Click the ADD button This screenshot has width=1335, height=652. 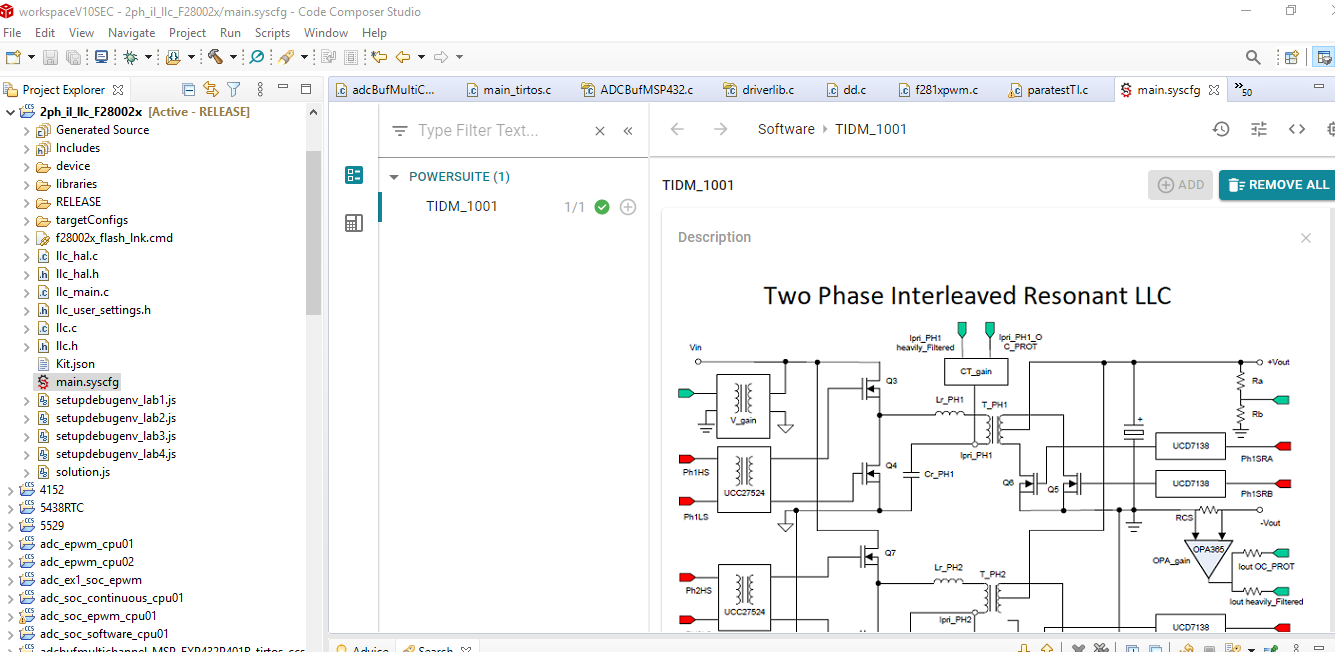coord(1180,185)
